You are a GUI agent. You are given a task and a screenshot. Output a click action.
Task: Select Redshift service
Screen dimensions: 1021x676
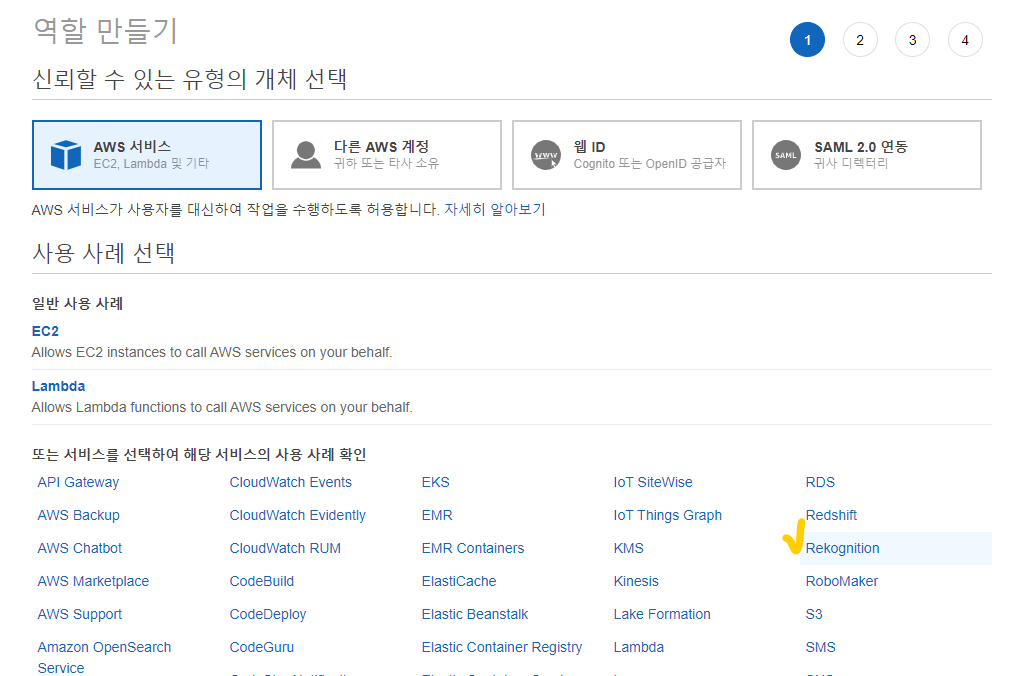coord(832,515)
